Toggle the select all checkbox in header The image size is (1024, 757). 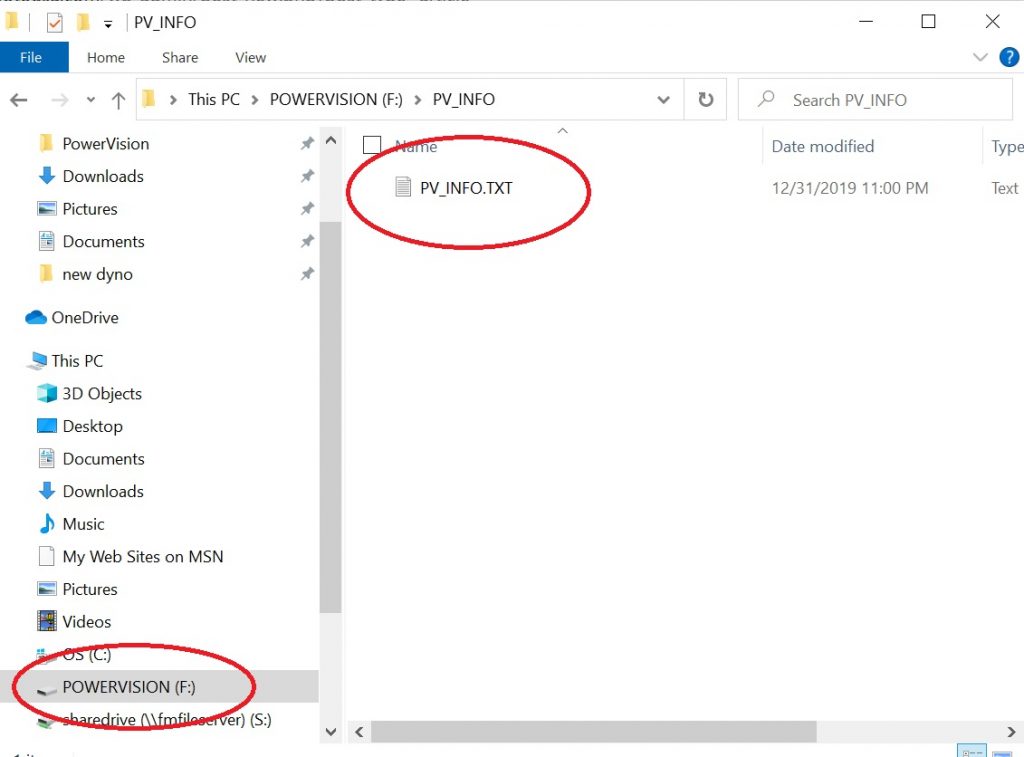[x=372, y=146]
